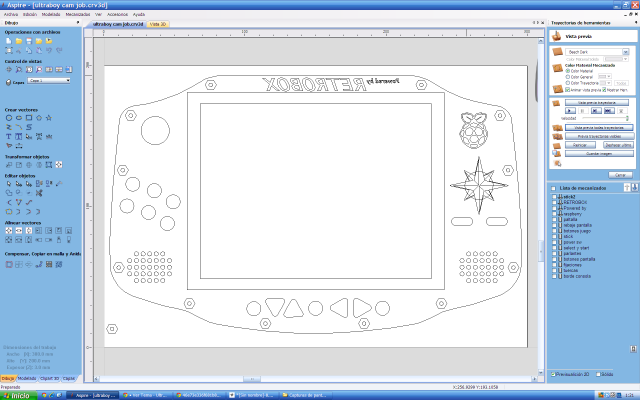Move toolpath down with the blue arrow icon
The height and width of the screenshot is (400, 640).
tap(635, 187)
